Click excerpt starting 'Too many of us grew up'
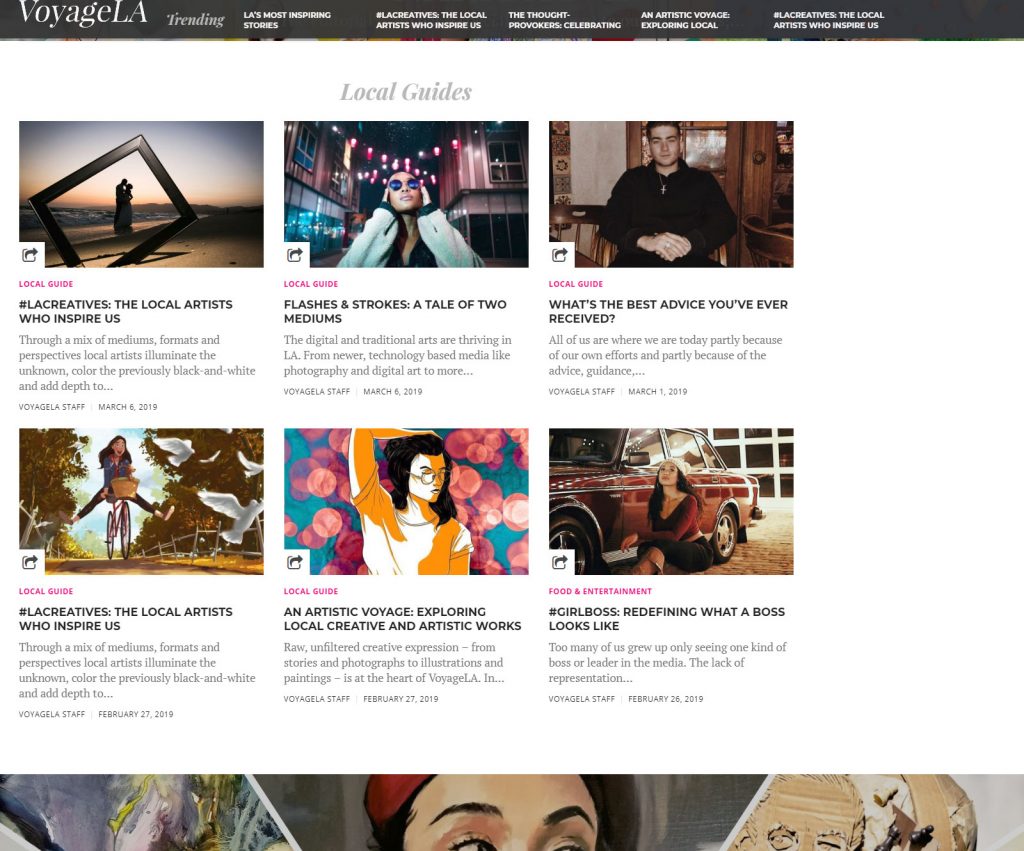The width and height of the screenshot is (1024, 851). (x=667, y=662)
